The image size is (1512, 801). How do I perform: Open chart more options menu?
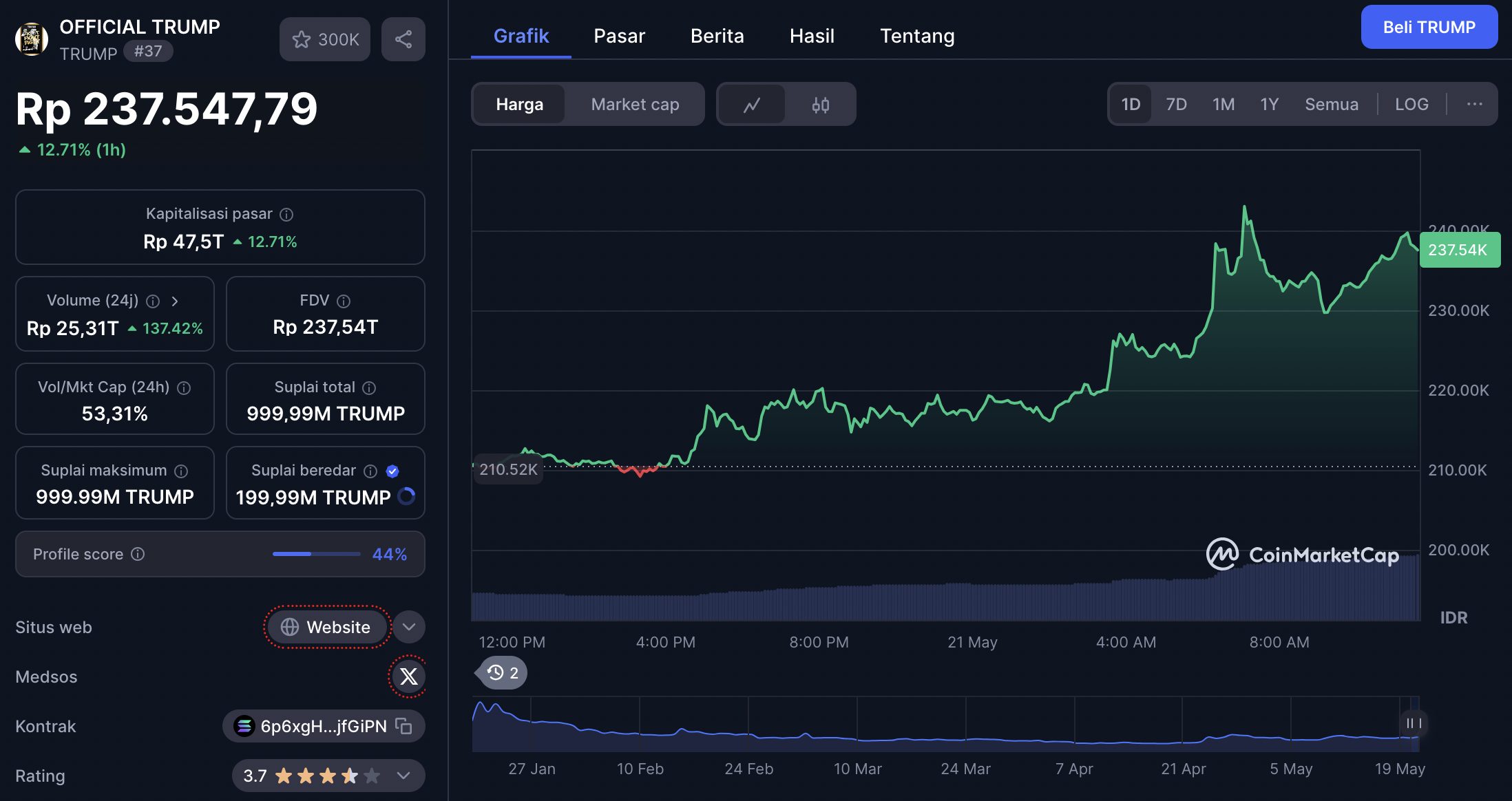[x=1474, y=105]
